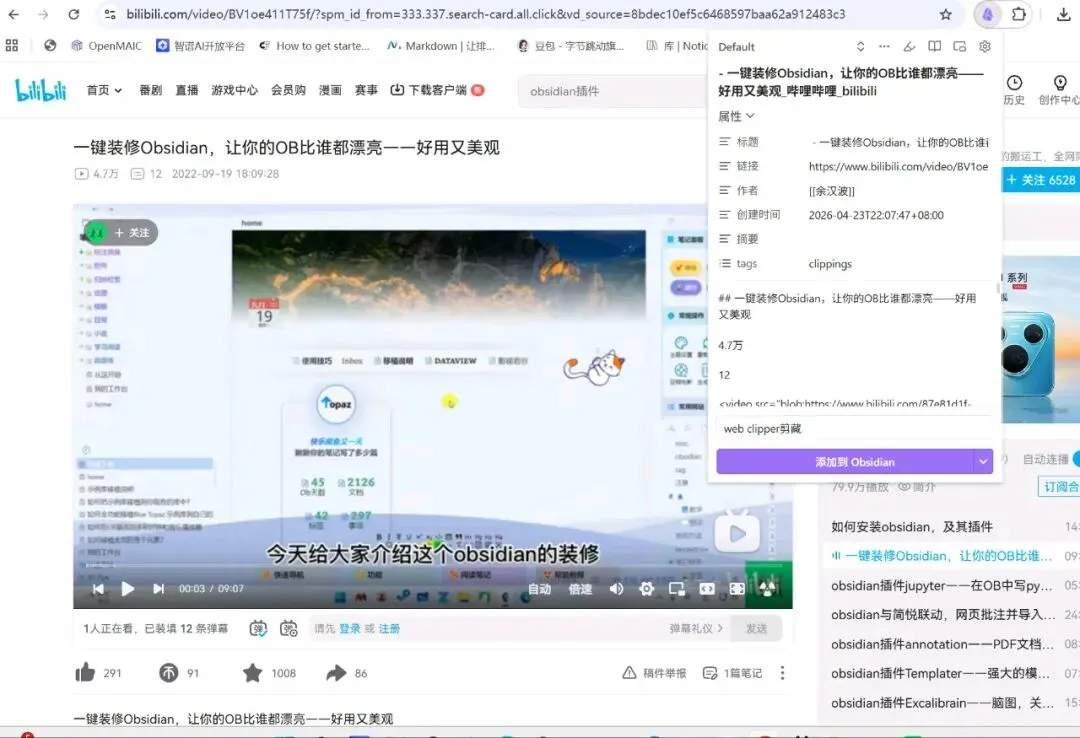Favorite the video with star icon
Viewport: 1080px width, 738px height.
[253, 673]
